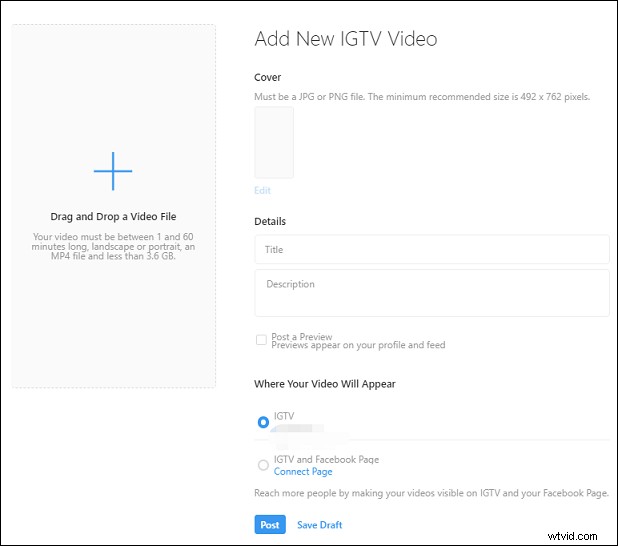Open the Connect Page link

pos(303,471)
